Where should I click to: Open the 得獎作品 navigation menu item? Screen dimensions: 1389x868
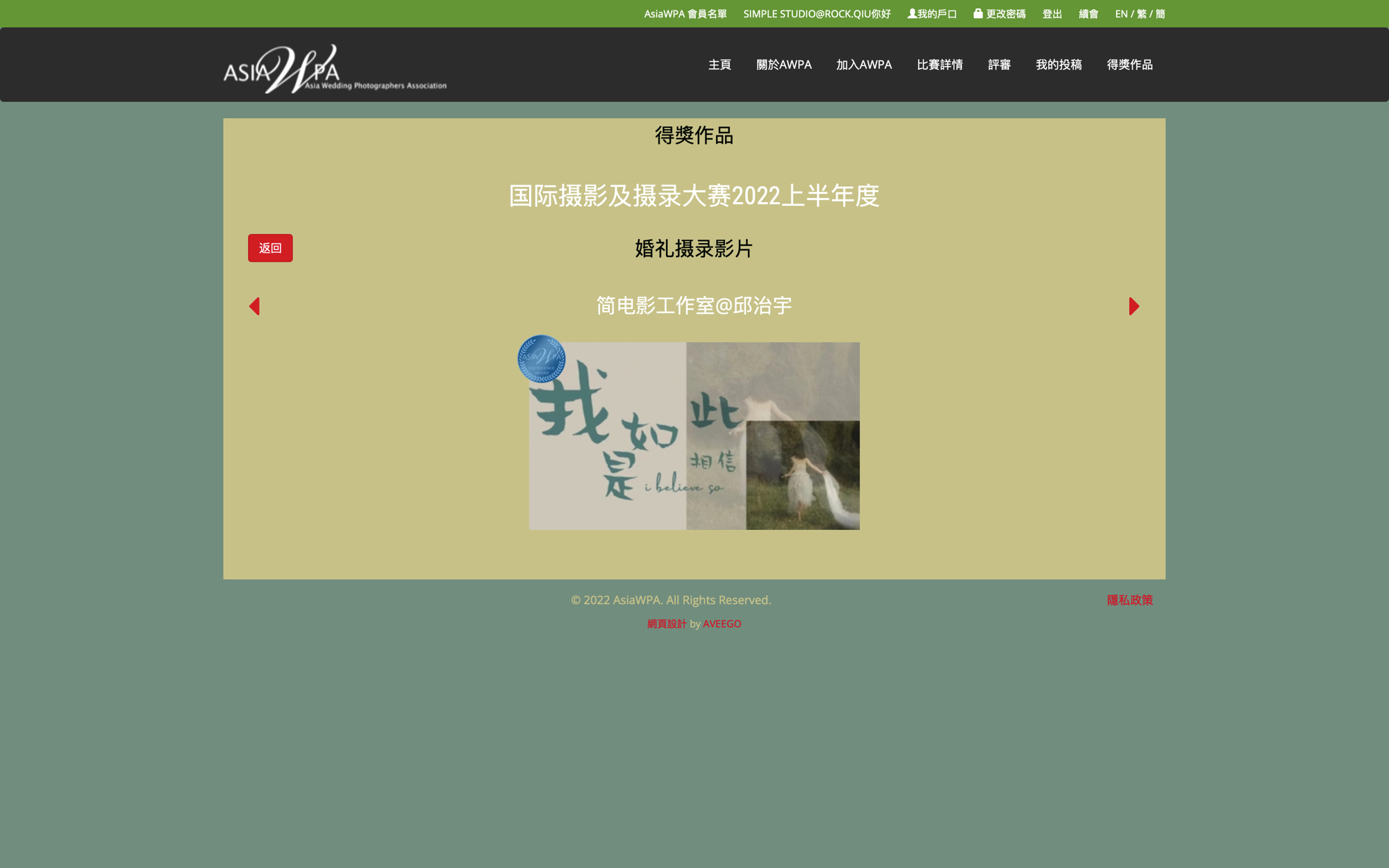(x=1129, y=65)
